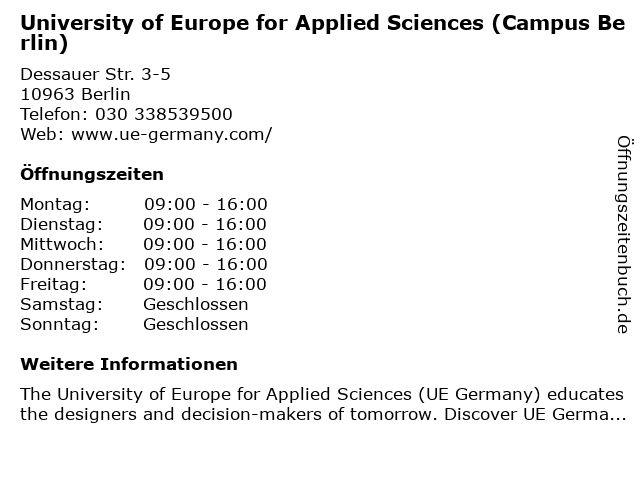Image resolution: width=640 pixels, height=480 pixels.
Task: Click the Donnerstag 09:00 - 16:00 entry
Action: (x=206, y=264)
